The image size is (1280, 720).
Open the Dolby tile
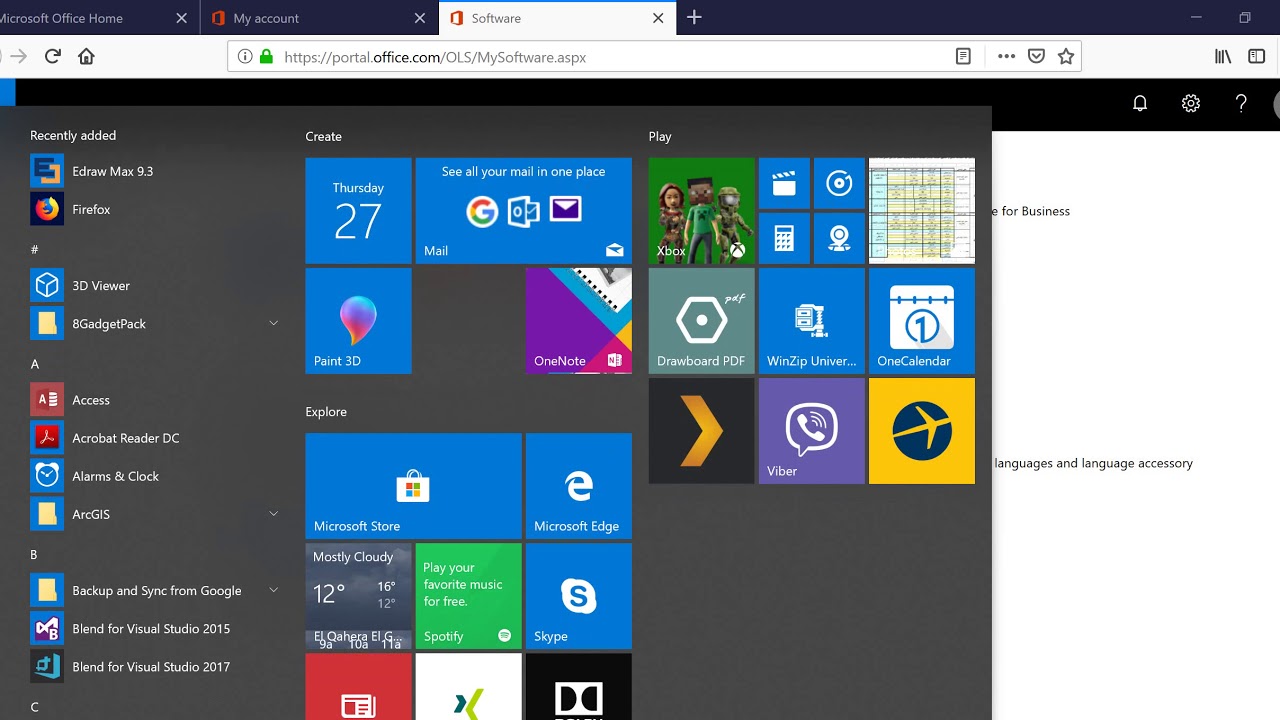(x=579, y=687)
